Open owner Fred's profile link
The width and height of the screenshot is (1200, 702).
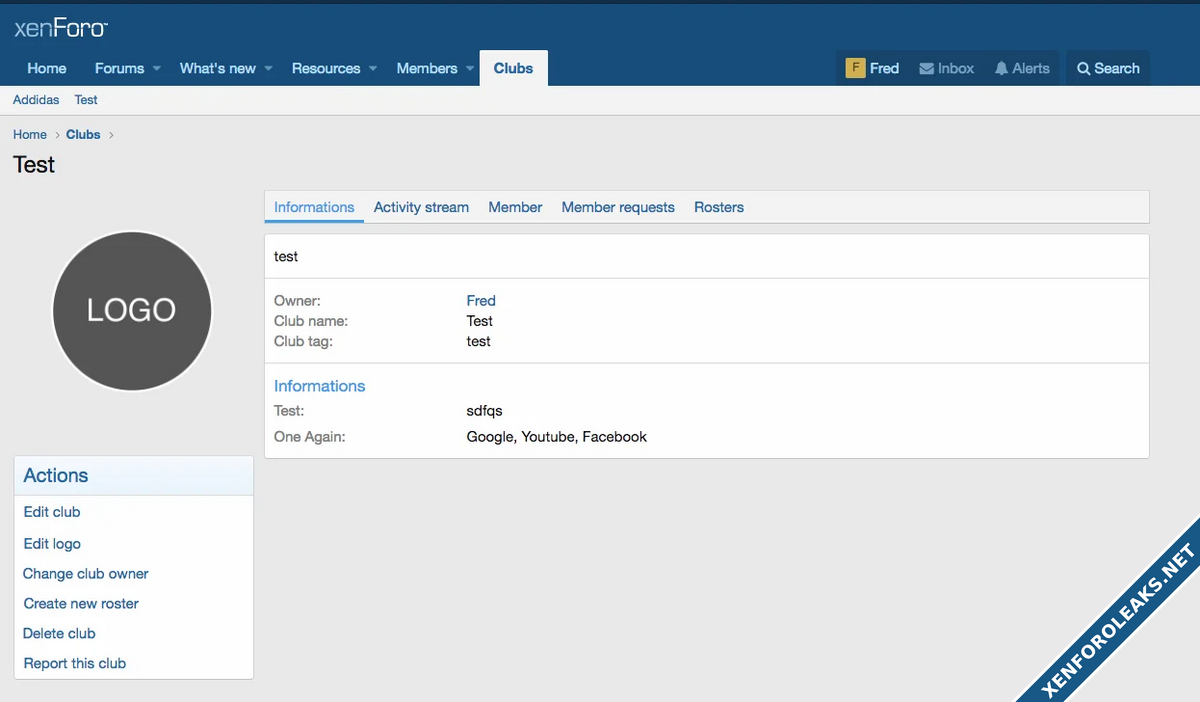pos(481,300)
